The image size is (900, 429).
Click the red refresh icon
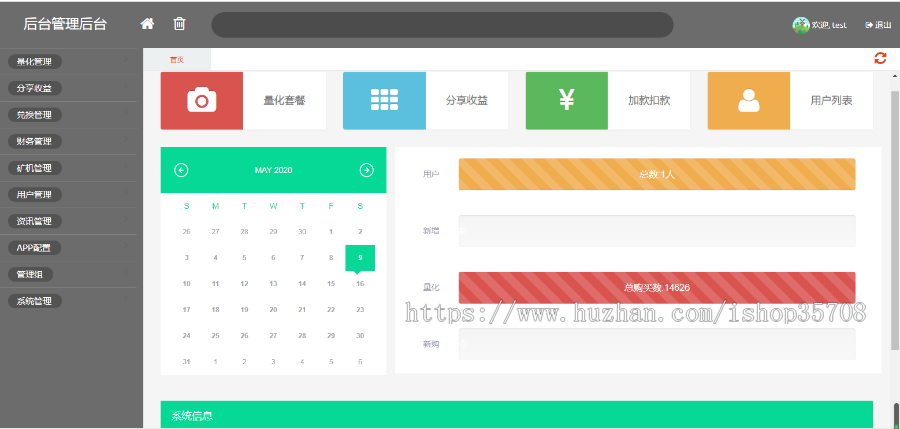click(880, 58)
